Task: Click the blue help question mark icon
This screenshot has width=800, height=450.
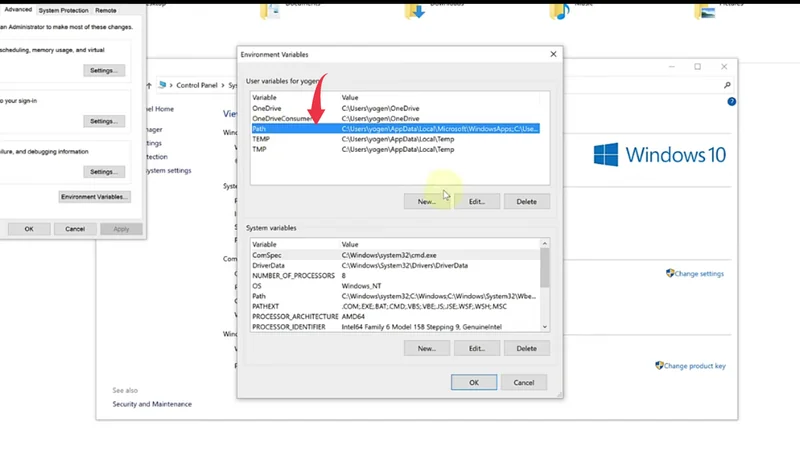Action: [732, 102]
